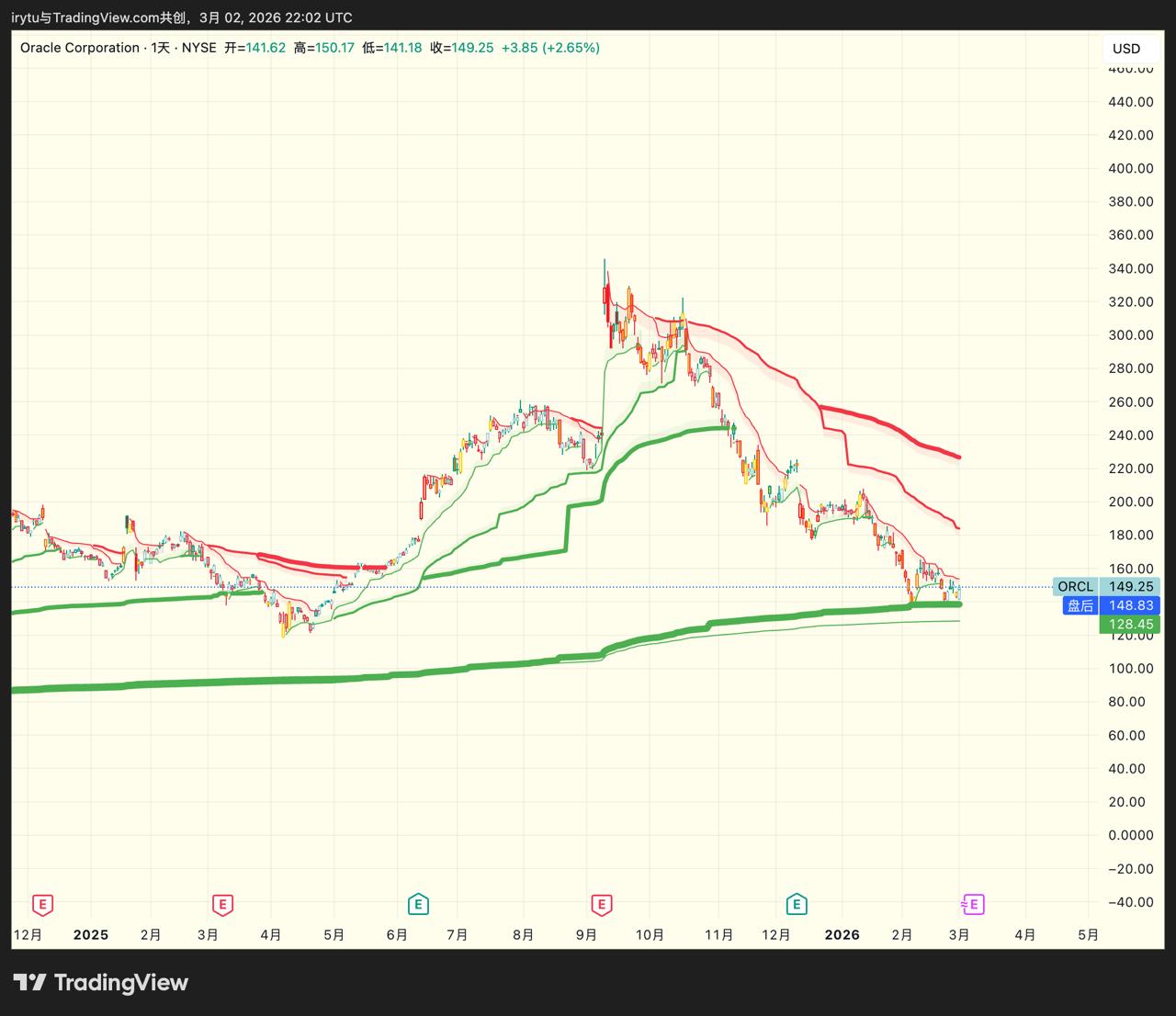The image size is (1176, 1016).
Task: Select the green earnings marker at June 2025
Action: coord(418,905)
